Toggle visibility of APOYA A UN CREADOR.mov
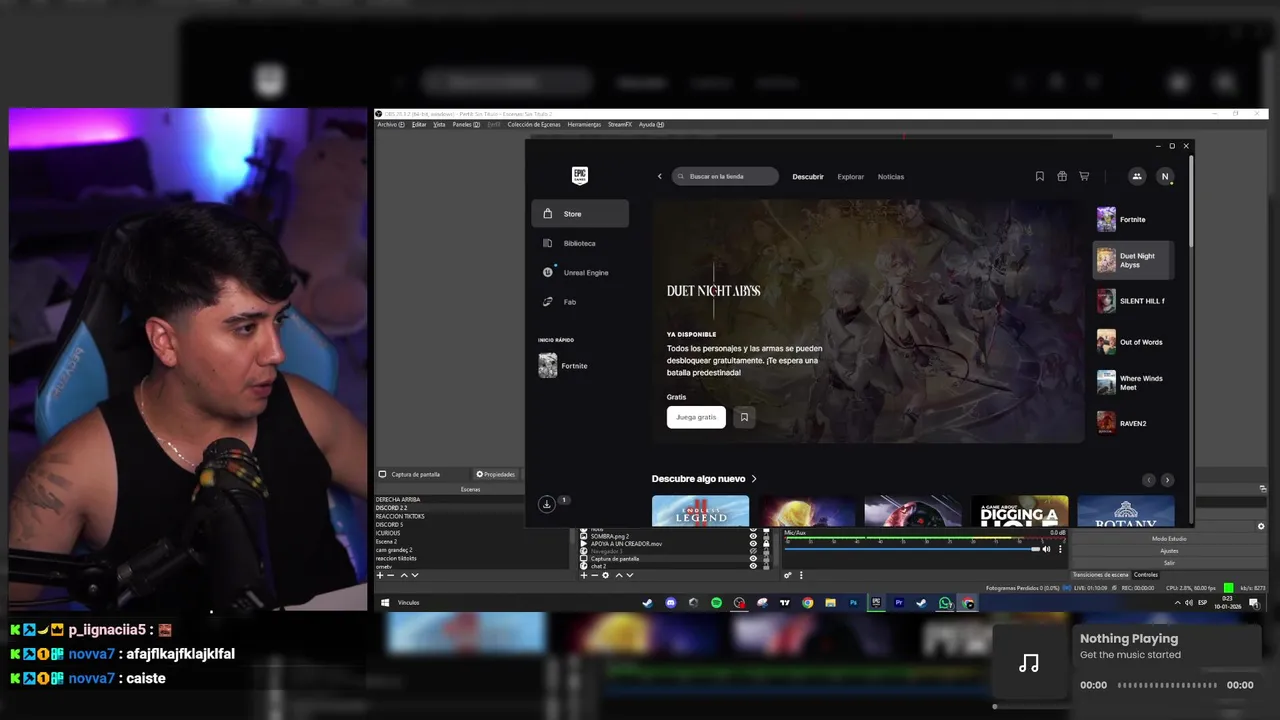 753,544
